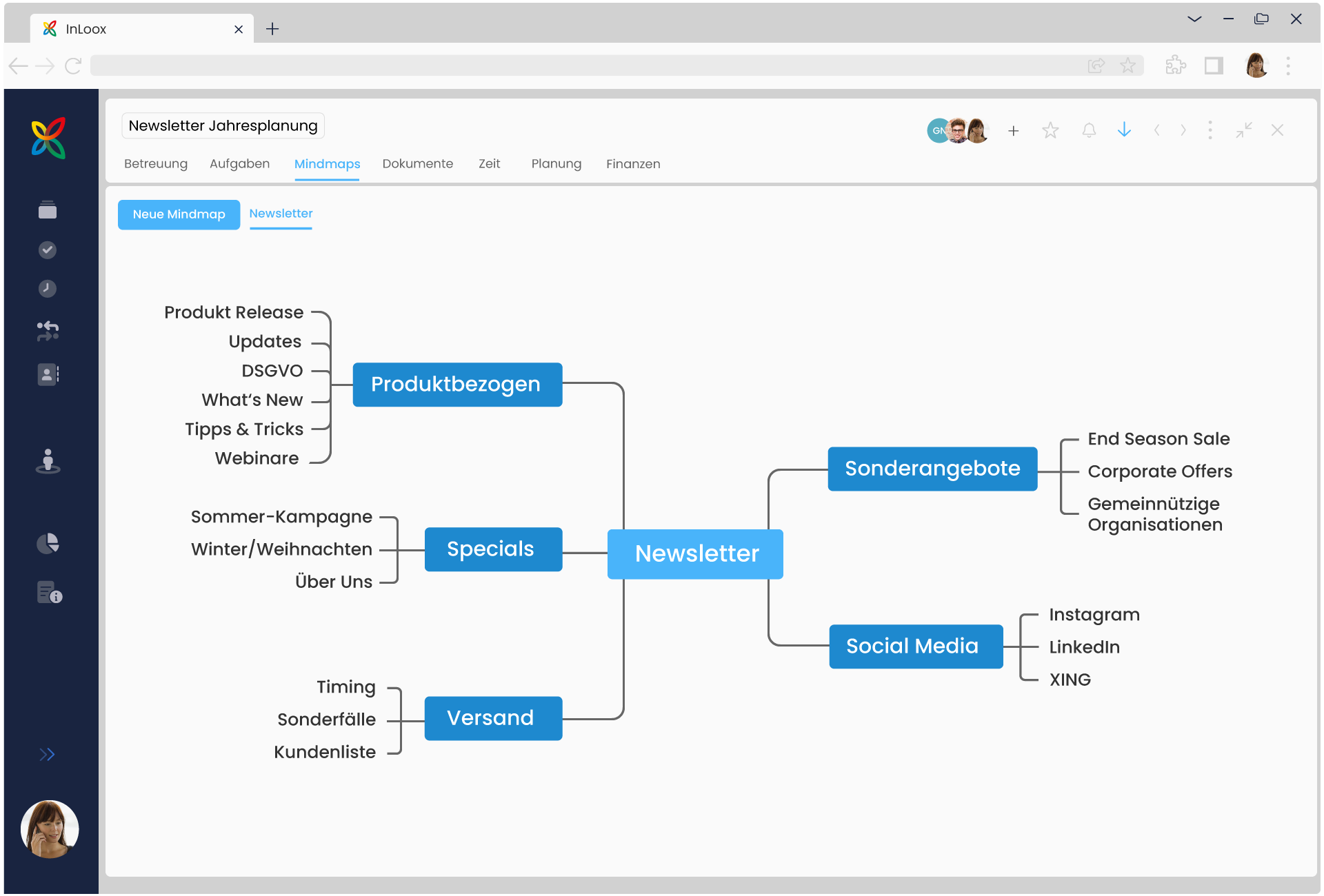Click the Timing leaf

point(346,687)
